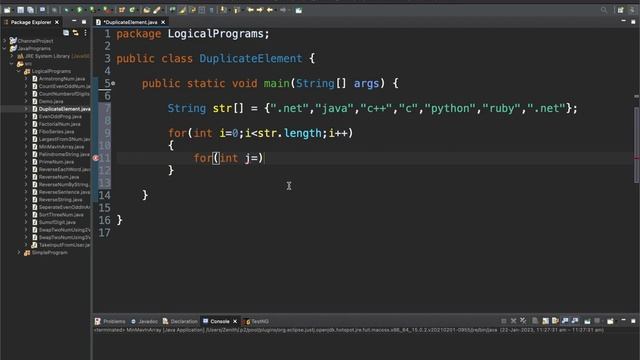Click the Search flashlight toolbar icon
Screen dimensions: 640x360
[157, 10]
